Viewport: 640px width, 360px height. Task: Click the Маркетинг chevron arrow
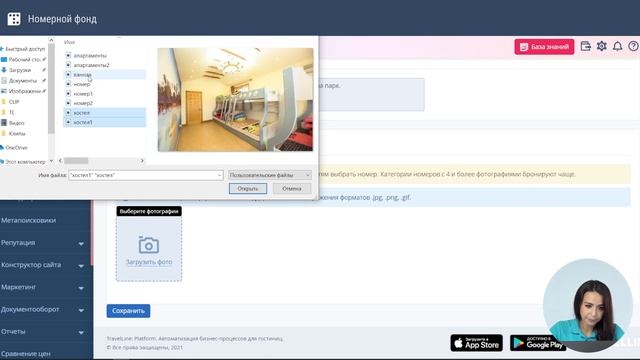(x=81, y=288)
